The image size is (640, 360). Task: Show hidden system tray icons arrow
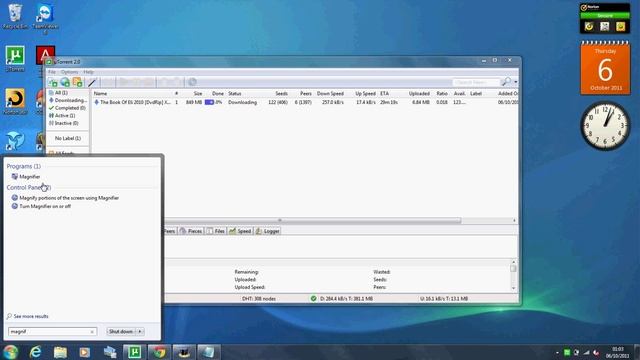pyautogui.click(x=557, y=352)
